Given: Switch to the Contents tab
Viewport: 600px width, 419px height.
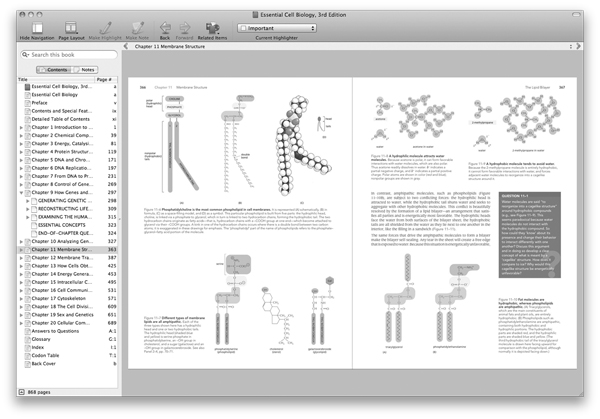Looking at the screenshot, I should (53, 69).
